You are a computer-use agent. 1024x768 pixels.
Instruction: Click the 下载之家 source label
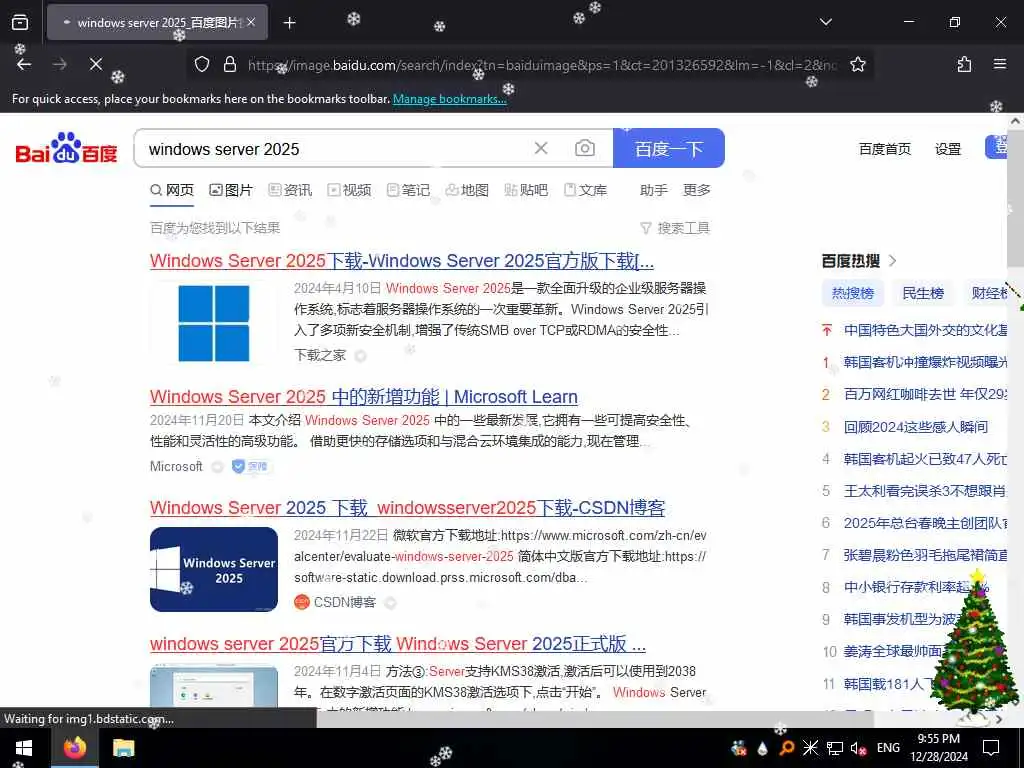[320, 355]
